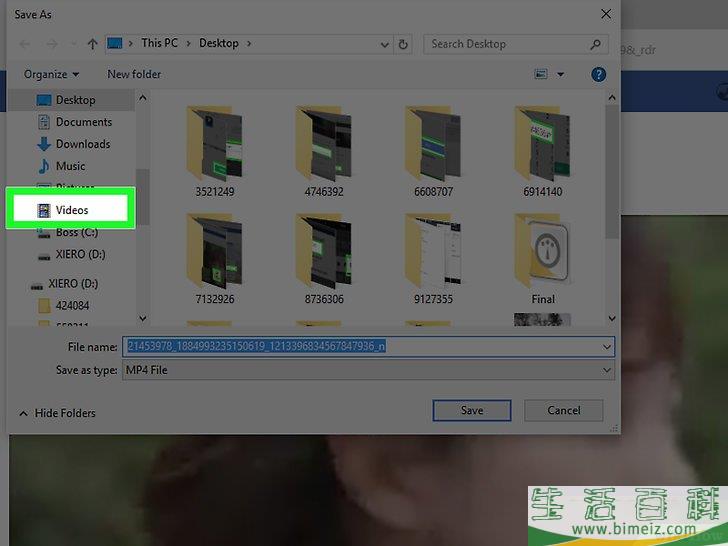Select folder 8736306
This screenshot has height=546, width=728.
pos(324,259)
